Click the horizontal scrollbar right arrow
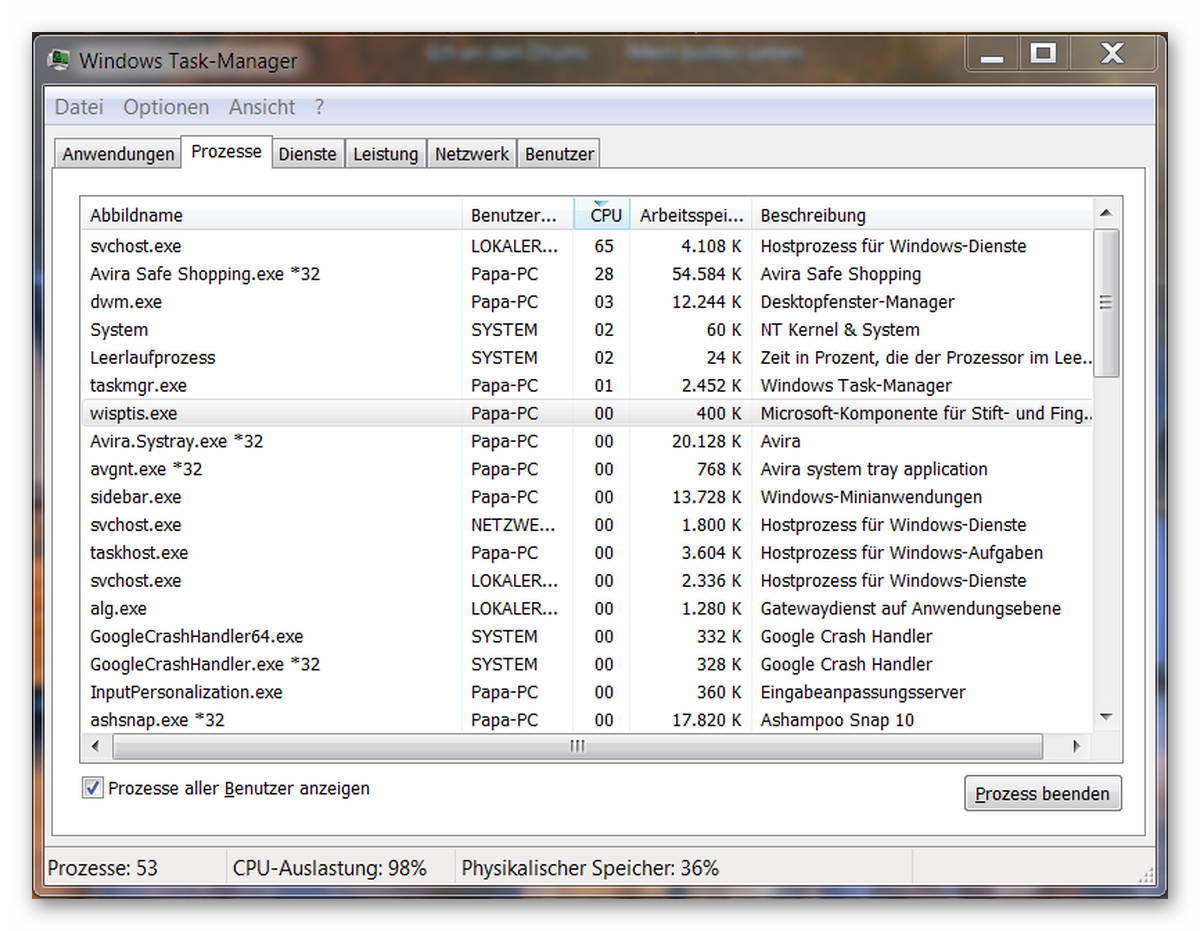The image size is (1200, 931). 1077,746
